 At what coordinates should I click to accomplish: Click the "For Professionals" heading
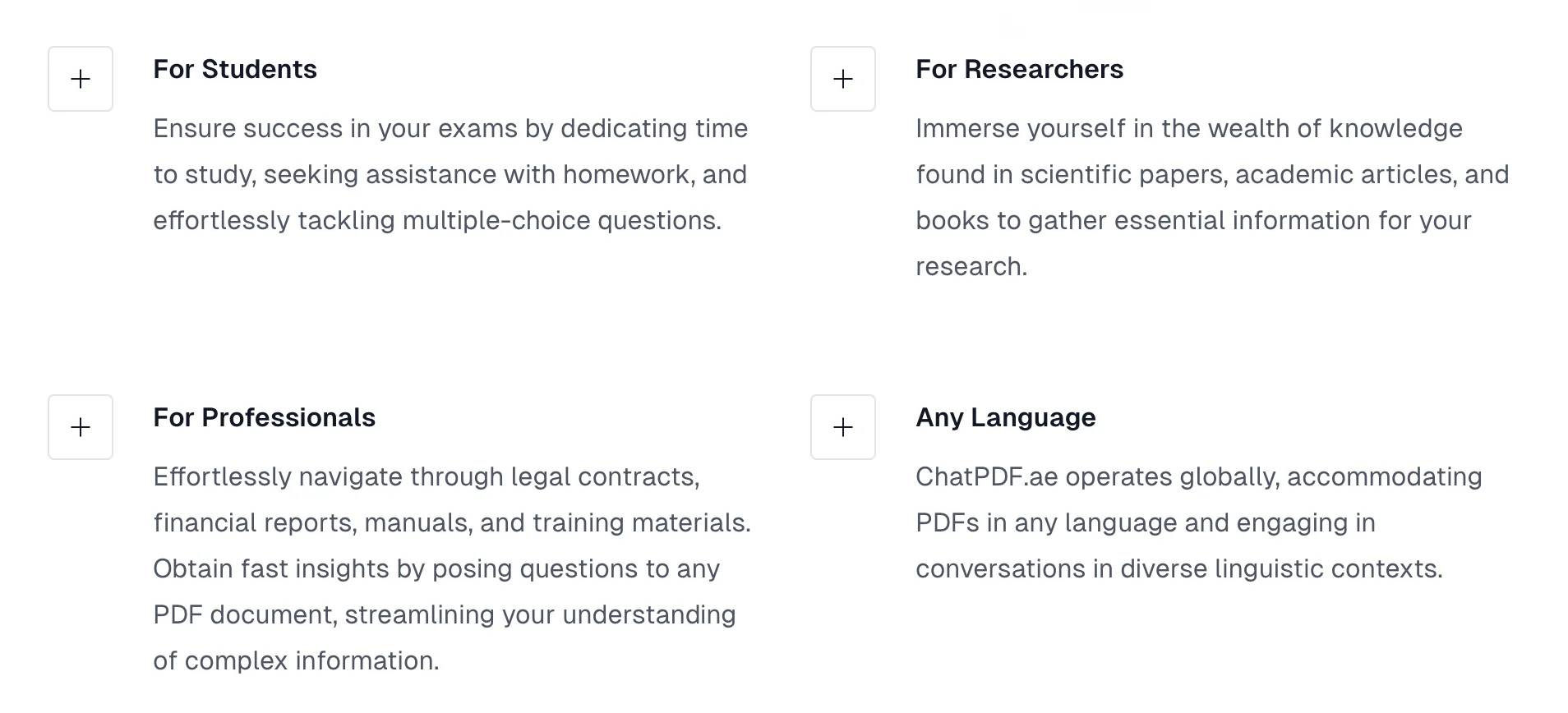(264, 418)
